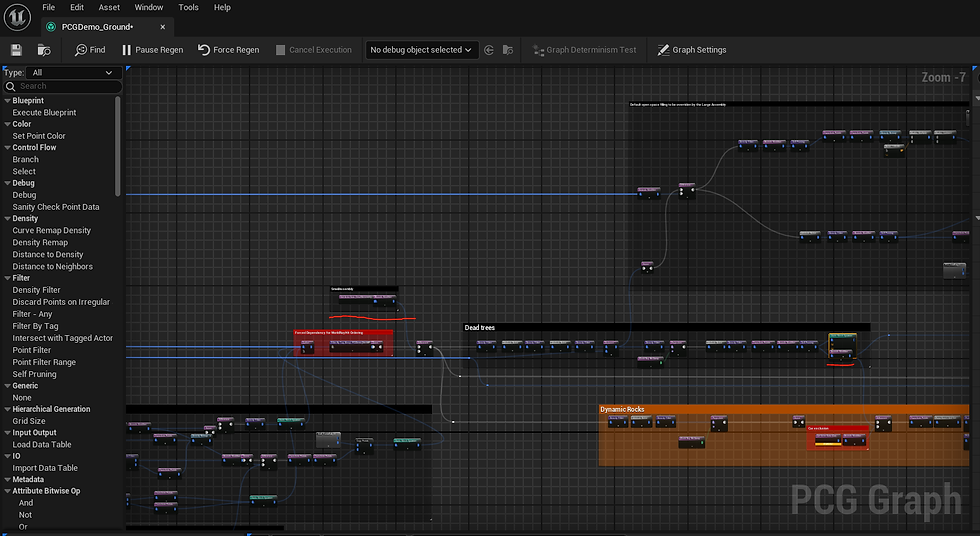This screenshot has height=536, width=980.
Task: Select Filter - Any entry
Action: click(x=32, y=314)
